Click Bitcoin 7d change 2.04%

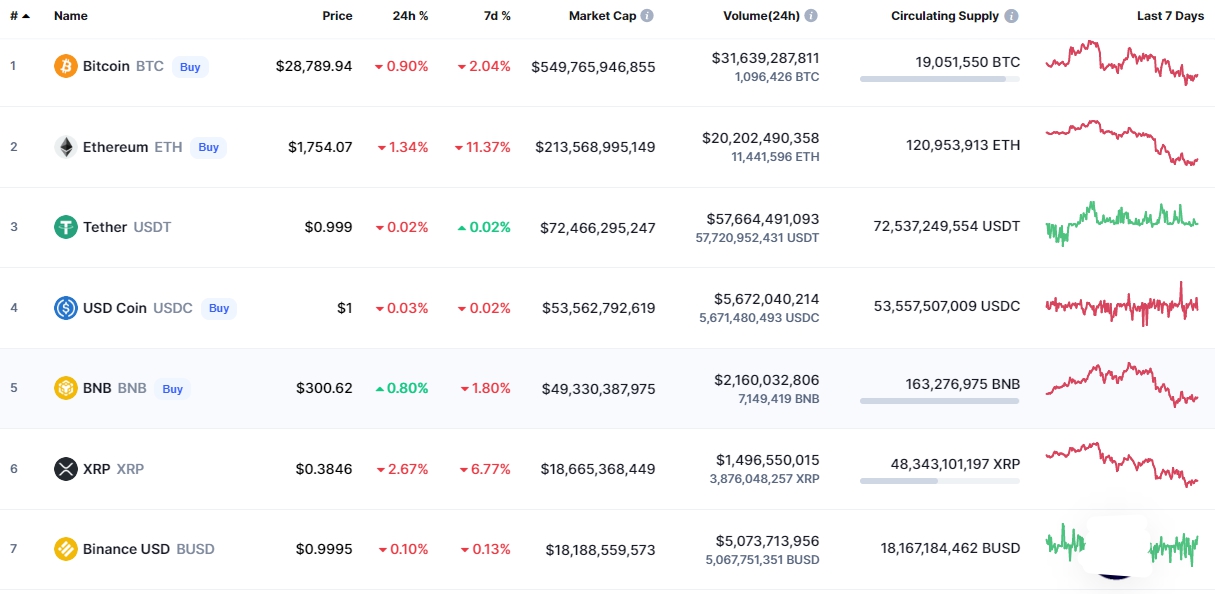click(x=484, y=66)
